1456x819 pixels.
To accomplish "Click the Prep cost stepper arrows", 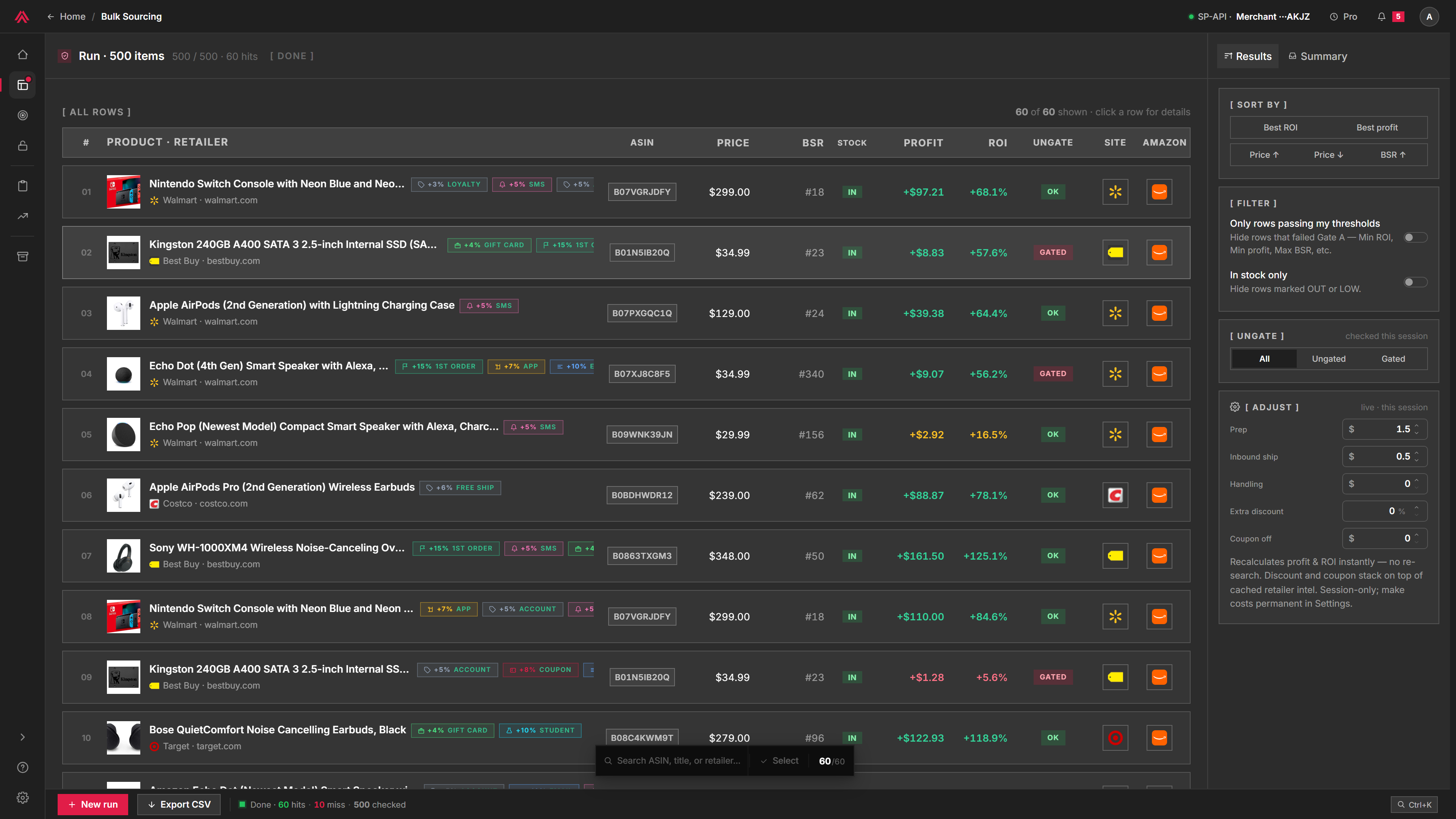I will coord(1417,429).
